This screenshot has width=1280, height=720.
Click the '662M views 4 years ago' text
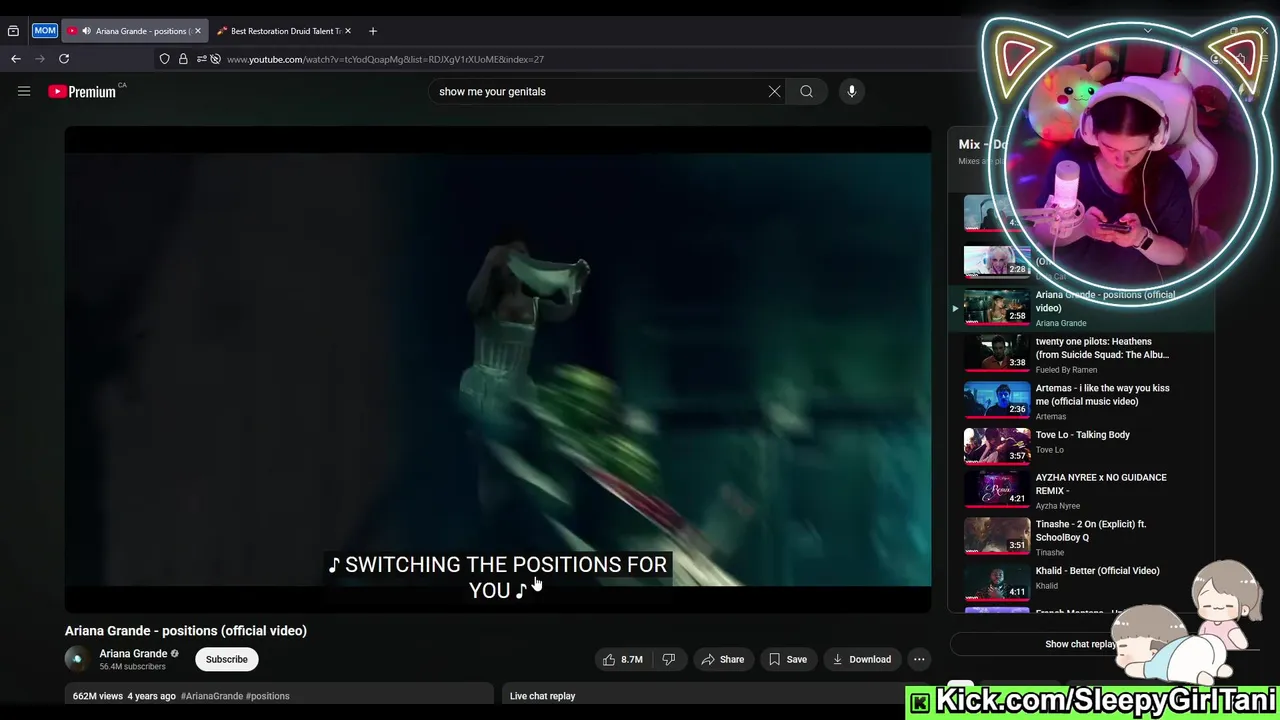tap(124, 696)
